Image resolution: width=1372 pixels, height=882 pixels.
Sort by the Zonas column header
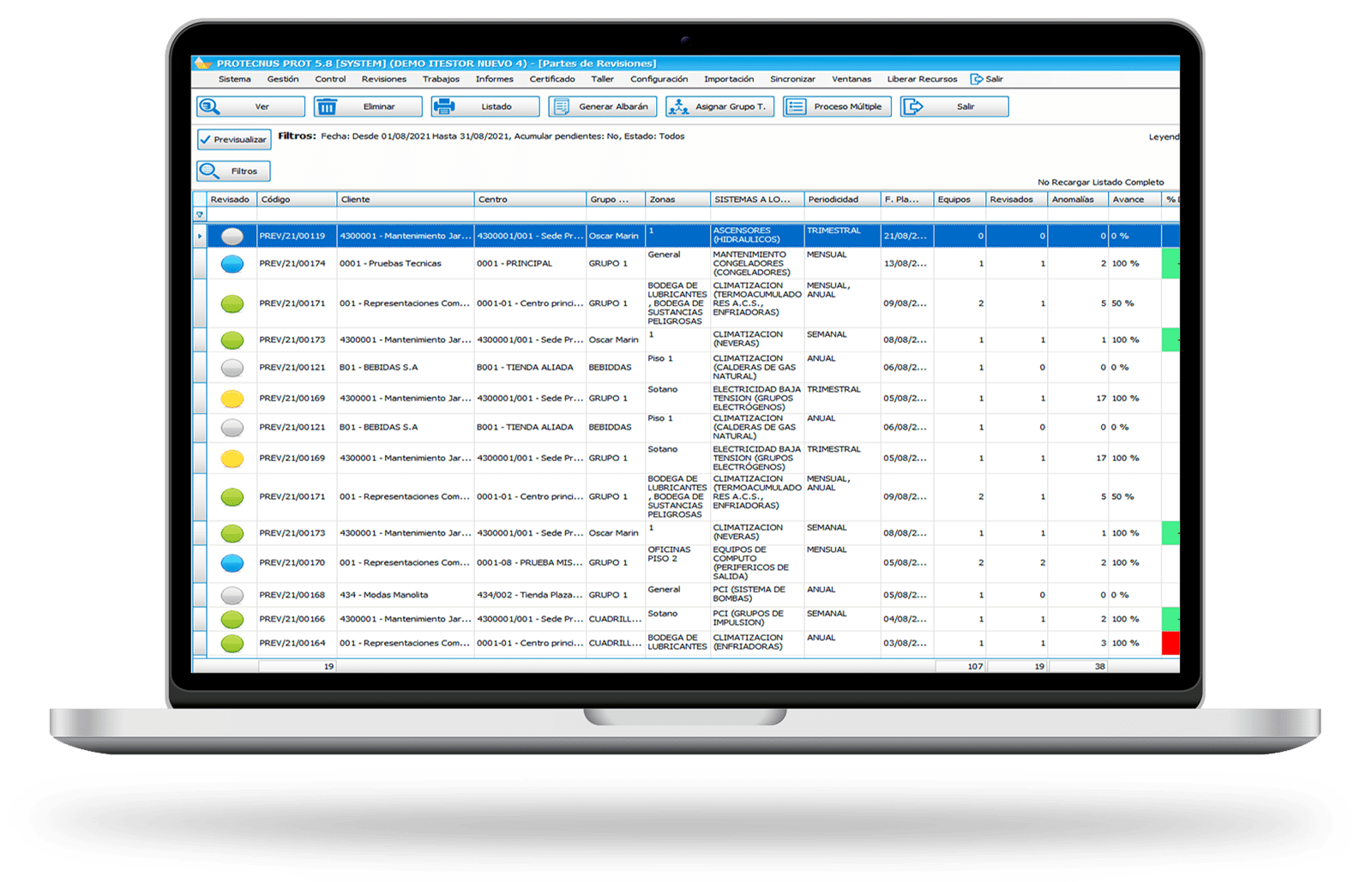point(677,200)
